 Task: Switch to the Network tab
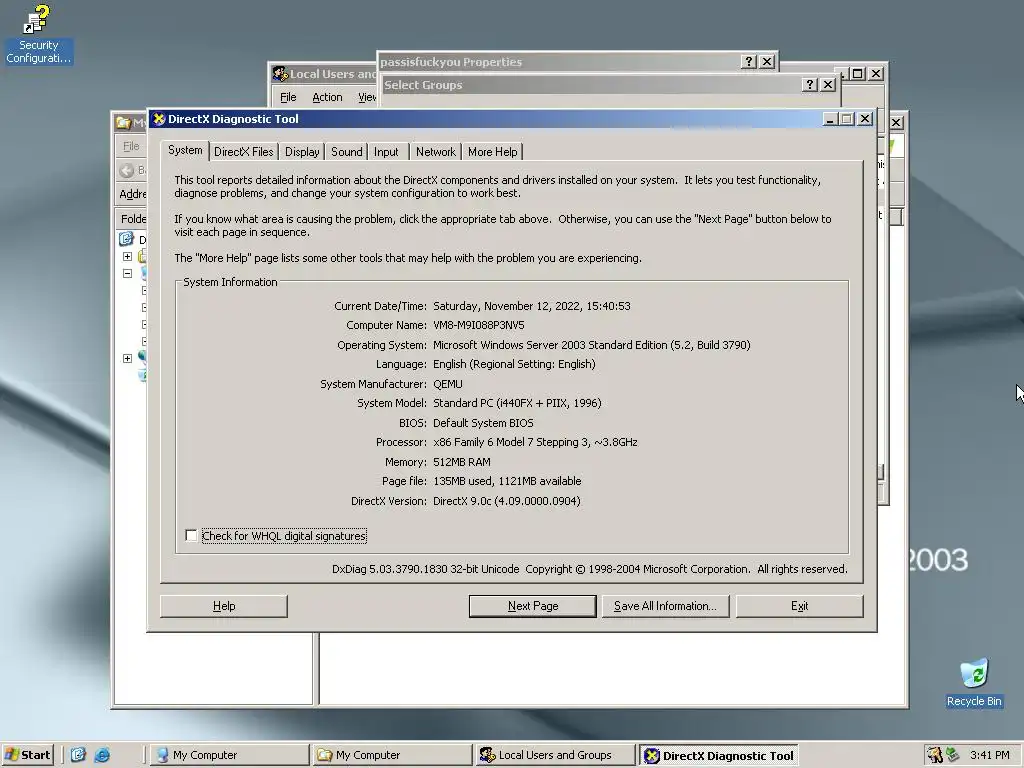[436, 152]
